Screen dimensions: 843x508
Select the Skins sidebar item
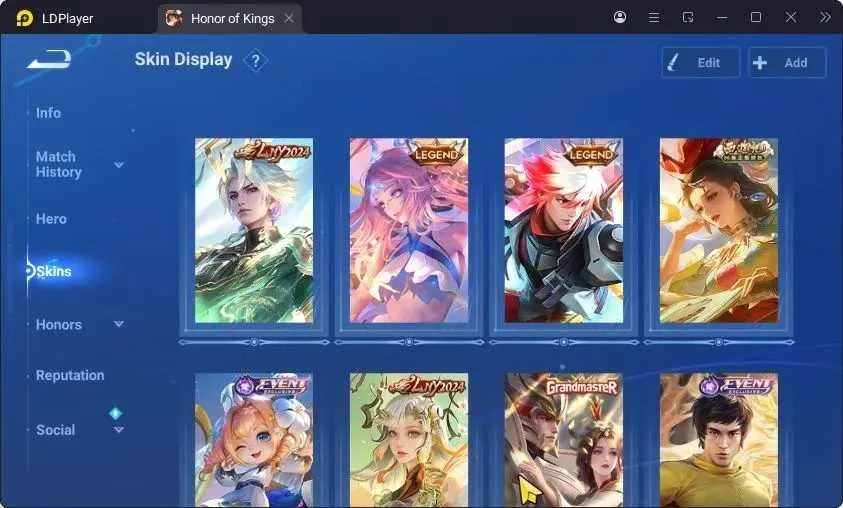click(x=54, y=271)
